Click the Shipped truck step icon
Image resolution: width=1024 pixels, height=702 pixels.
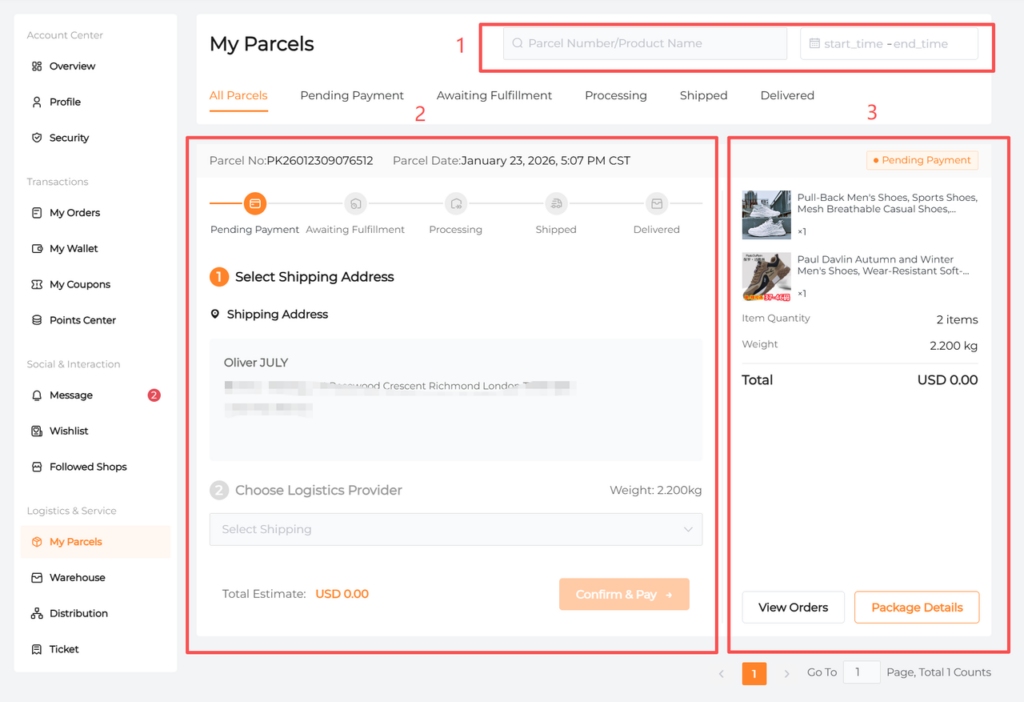556,204
